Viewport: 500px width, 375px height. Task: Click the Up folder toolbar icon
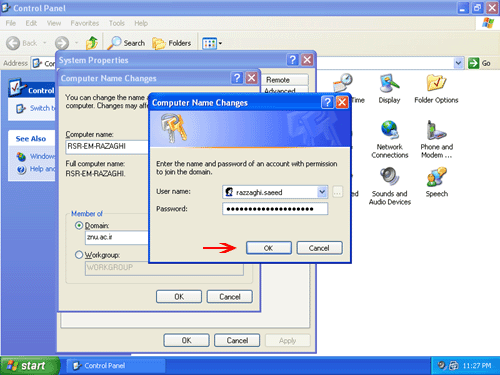(x=92, y=43)
